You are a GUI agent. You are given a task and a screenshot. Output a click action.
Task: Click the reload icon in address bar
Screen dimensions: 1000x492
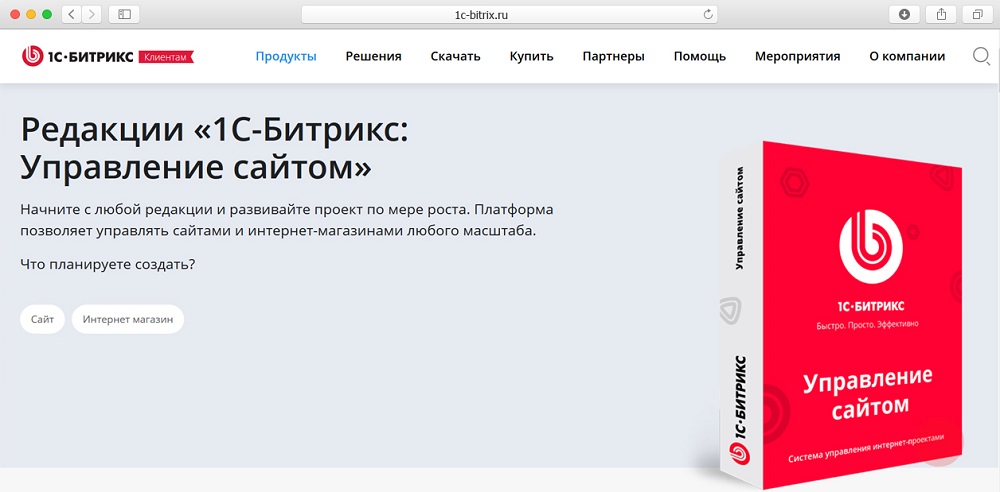click(x=707, y=15)
